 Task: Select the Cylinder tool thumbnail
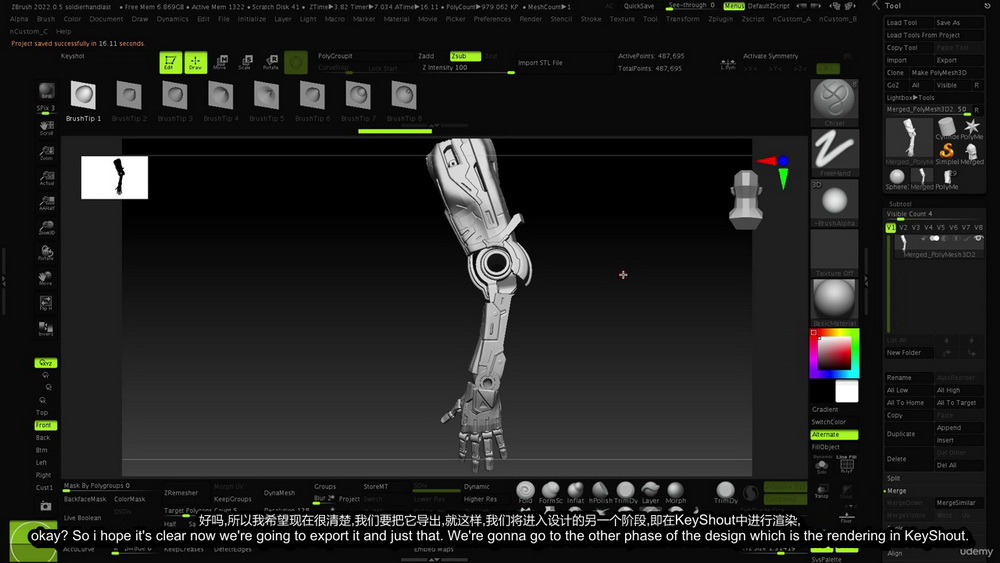pyautogui.click(x=946, y=129)
